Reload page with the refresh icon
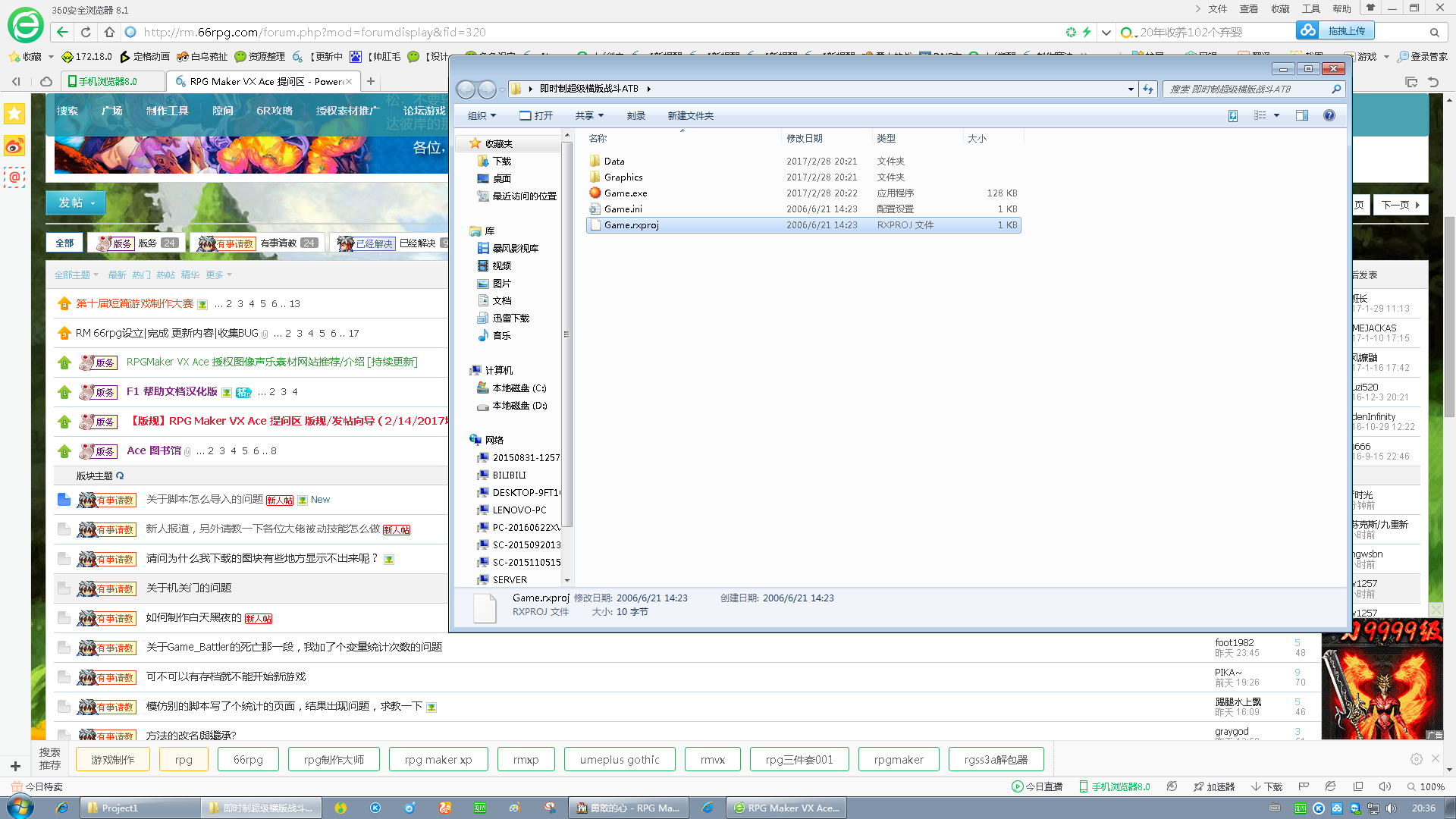The width and height of the screenshot is (1456, 819). pos(86,32)
